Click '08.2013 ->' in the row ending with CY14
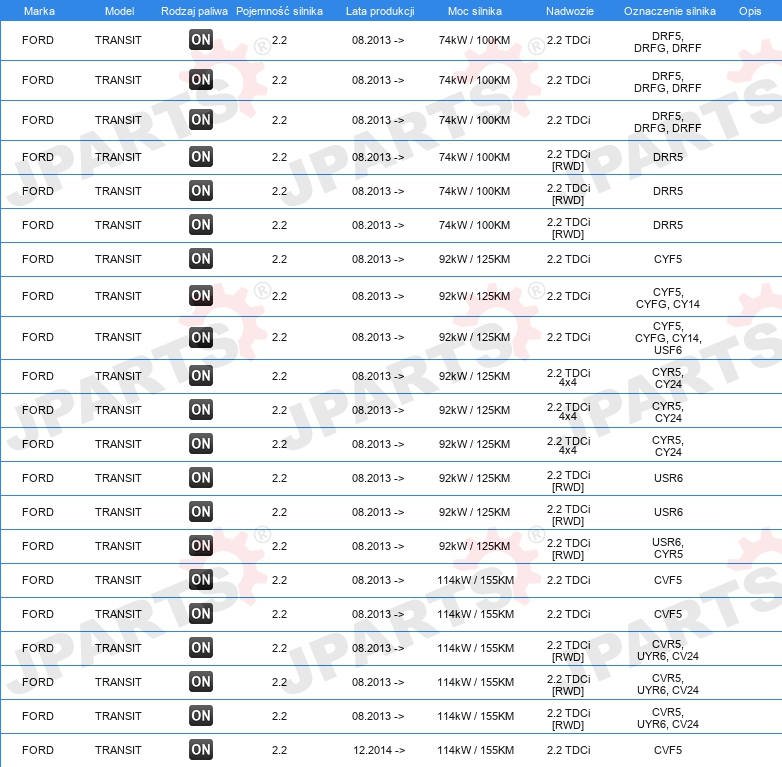This screenshot has height=767, width=782. point(378,296)
